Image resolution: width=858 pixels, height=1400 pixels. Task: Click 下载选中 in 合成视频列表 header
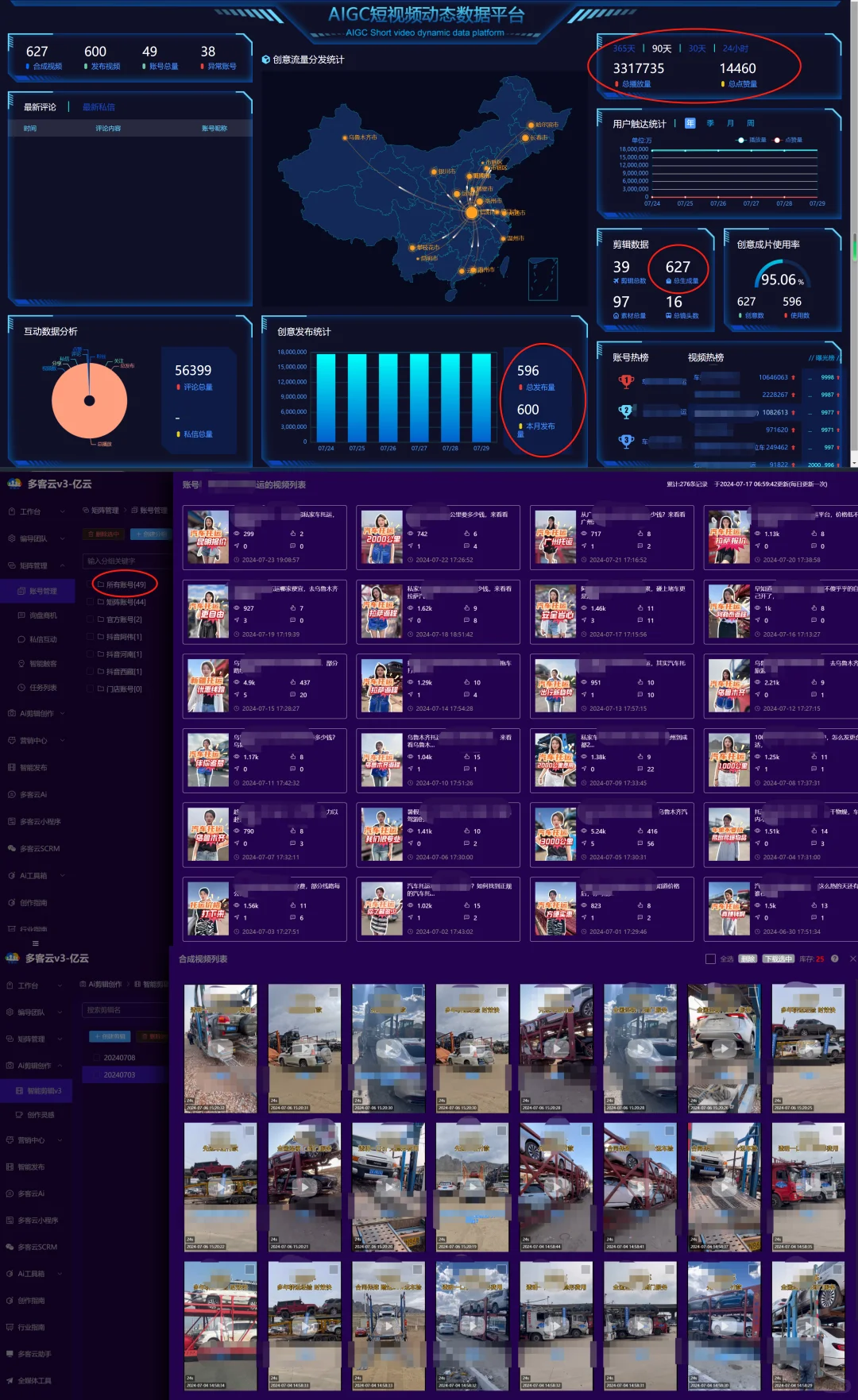(779, 958)
